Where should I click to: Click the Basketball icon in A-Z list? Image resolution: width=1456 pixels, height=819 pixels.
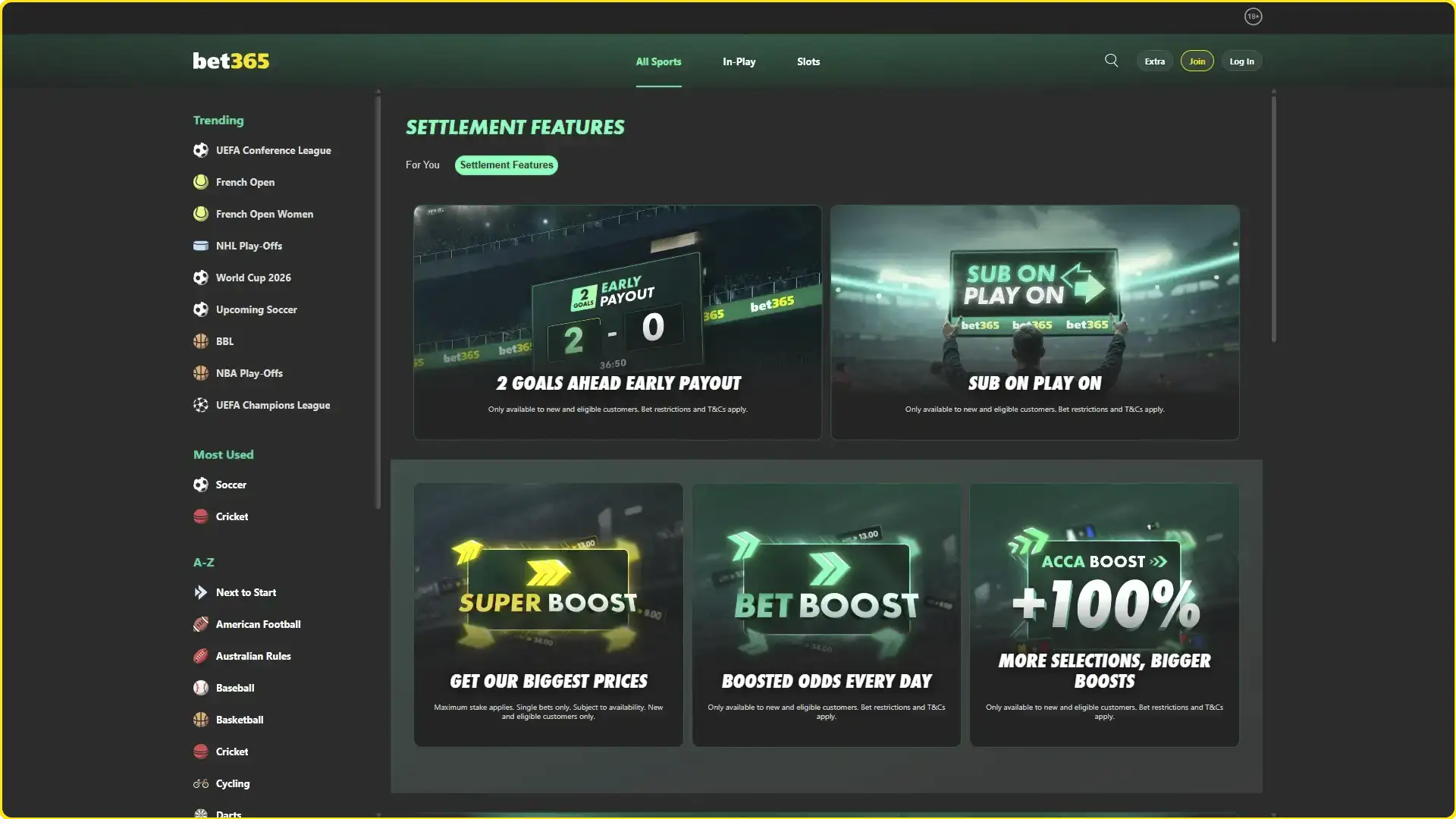click(201, 720)
